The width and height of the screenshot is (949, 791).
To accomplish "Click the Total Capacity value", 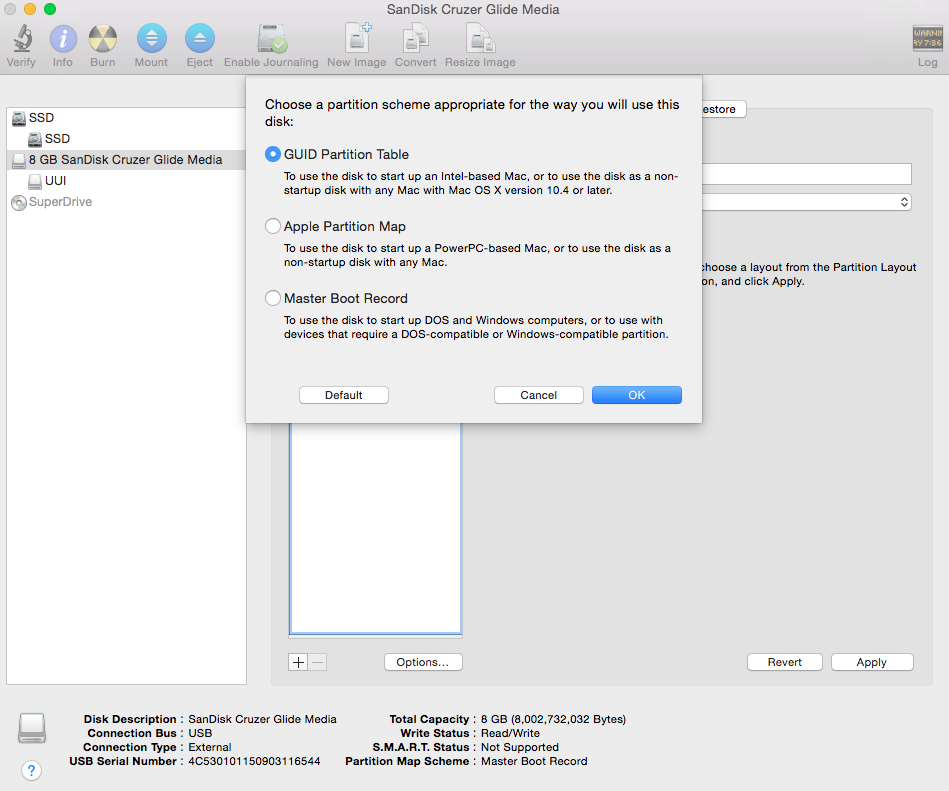I will tap(553, 719).
